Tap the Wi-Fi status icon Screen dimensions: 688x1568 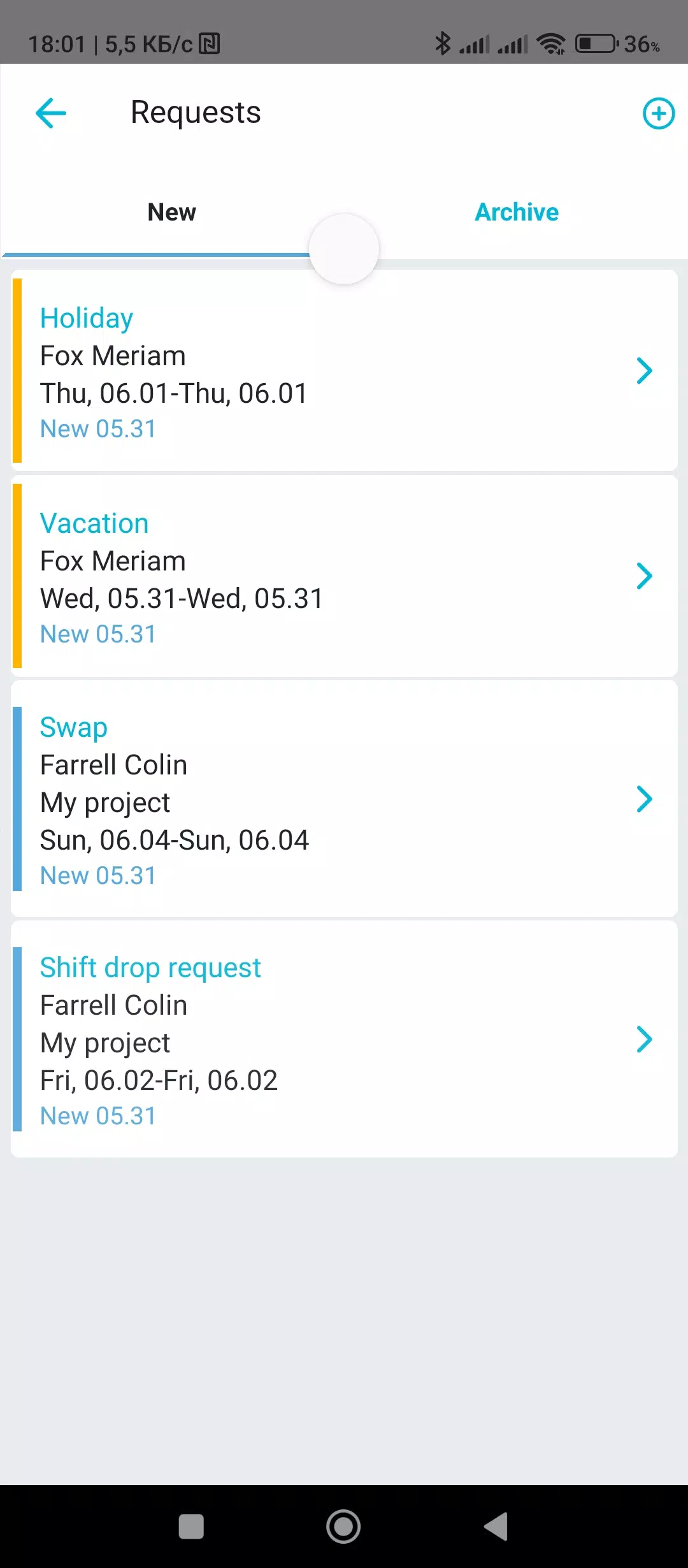551,44
